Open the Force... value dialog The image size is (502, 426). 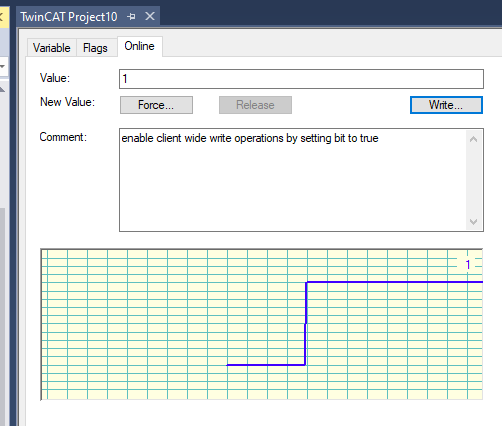point(156,105)
